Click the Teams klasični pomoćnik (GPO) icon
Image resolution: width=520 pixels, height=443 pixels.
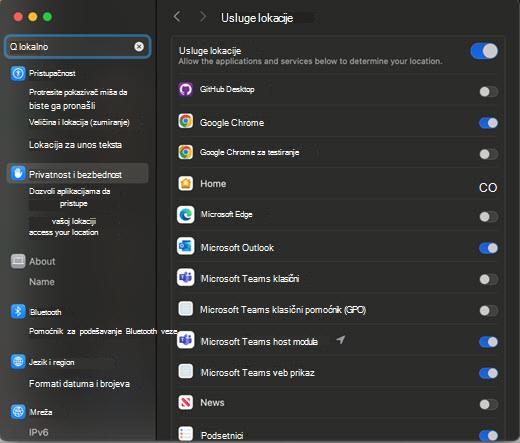186,309
